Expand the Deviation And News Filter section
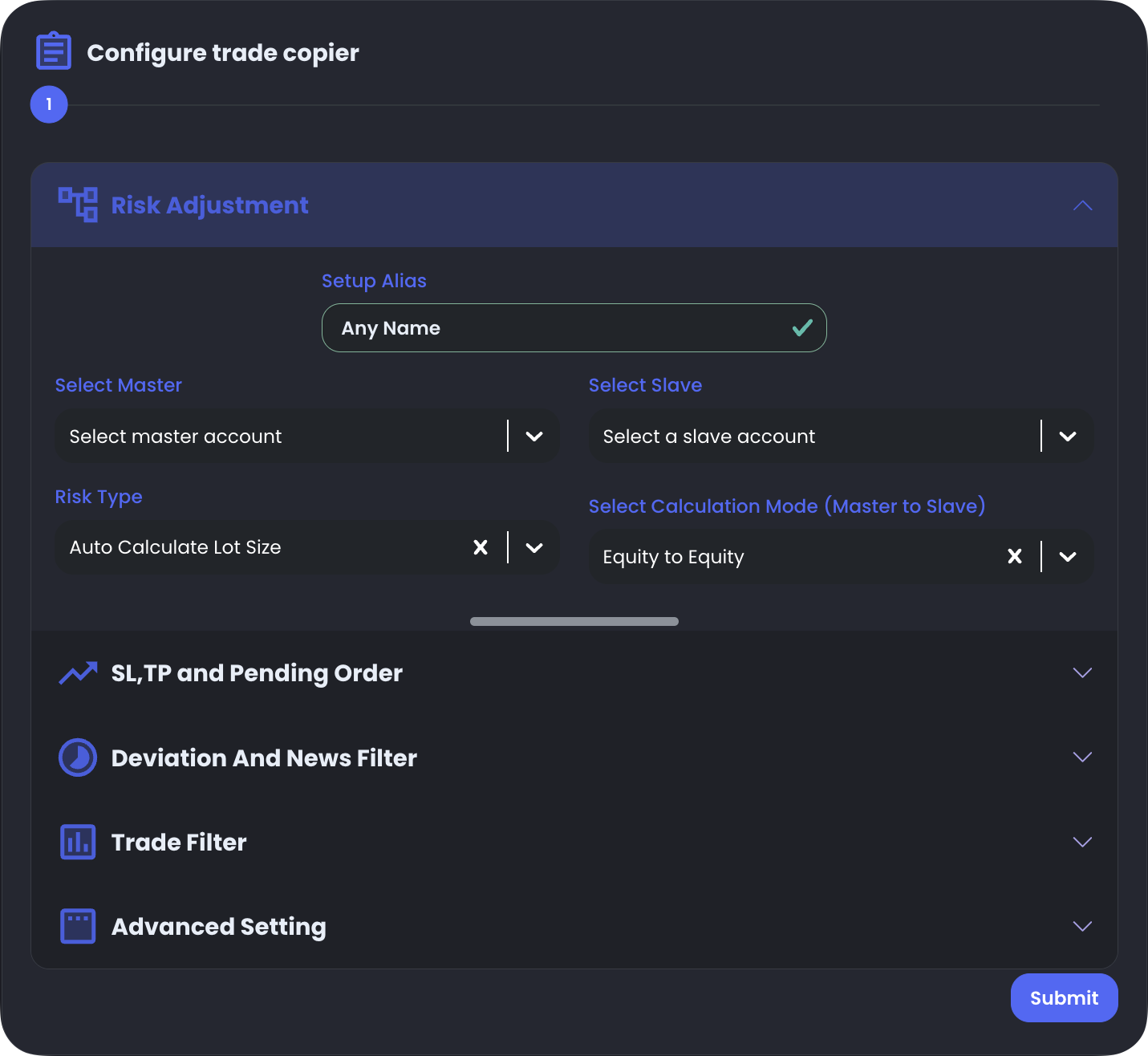Screen dimensions: 1148x1056 coord(1082,757)
